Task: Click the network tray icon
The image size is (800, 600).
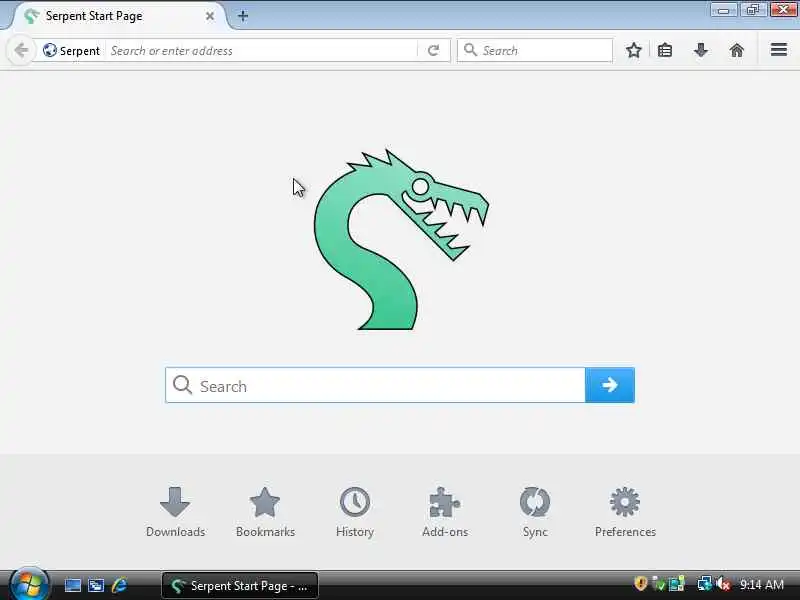Action: [x=705, y=584]
